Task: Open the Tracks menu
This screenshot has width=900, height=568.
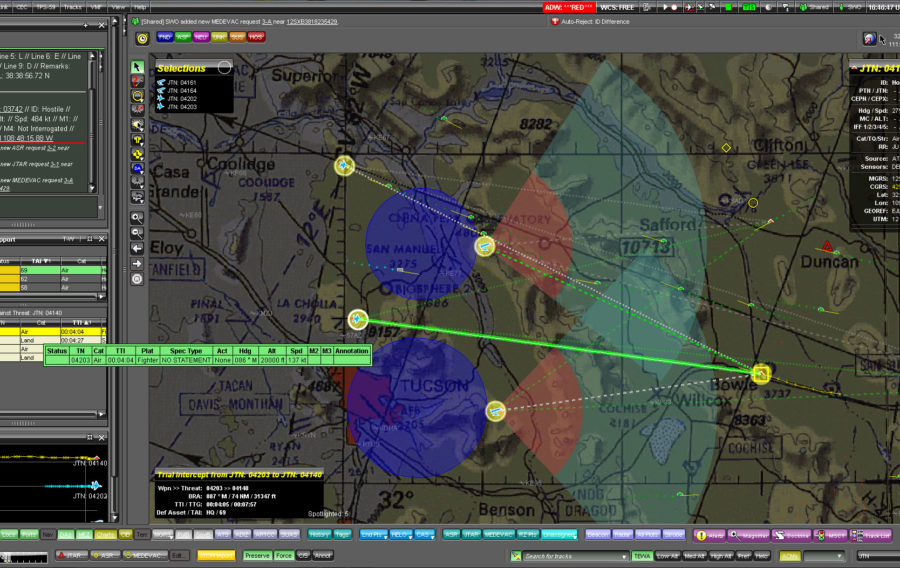Action: (72, 7)
